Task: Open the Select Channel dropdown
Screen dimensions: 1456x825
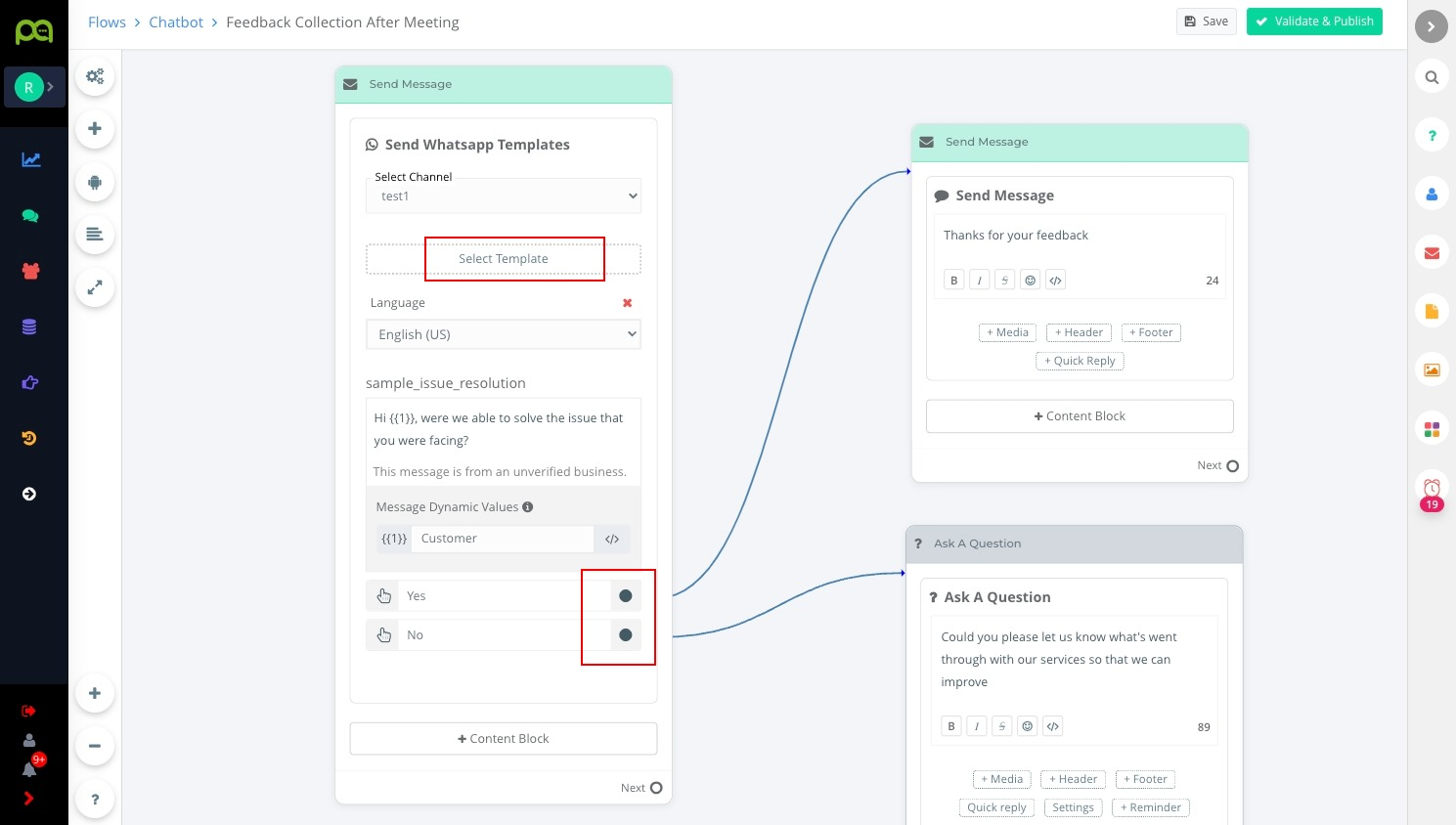Action: tap(504, 196)
